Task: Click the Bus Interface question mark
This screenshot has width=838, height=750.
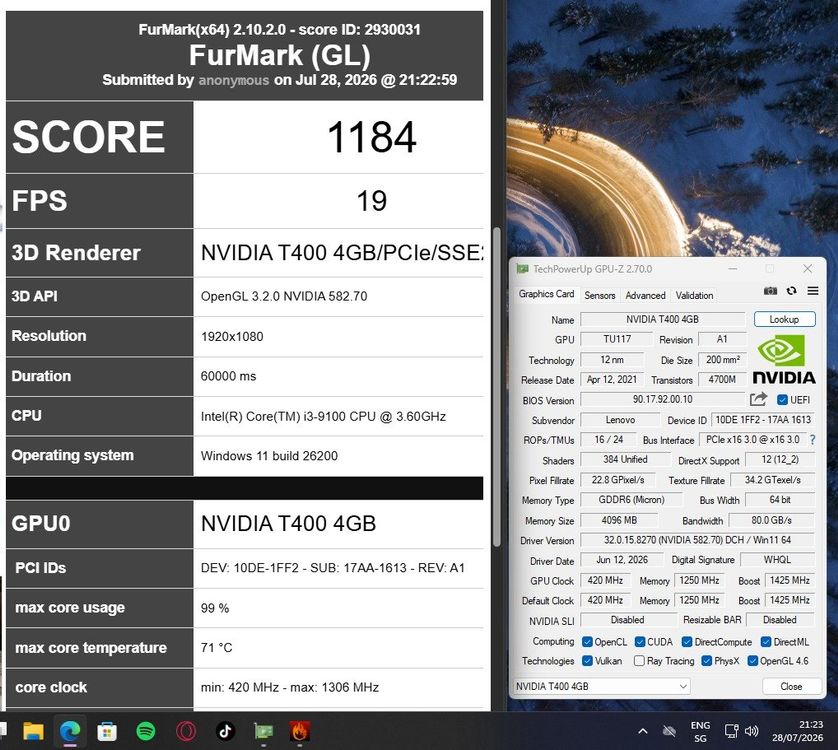Action: tap(812, 440)
